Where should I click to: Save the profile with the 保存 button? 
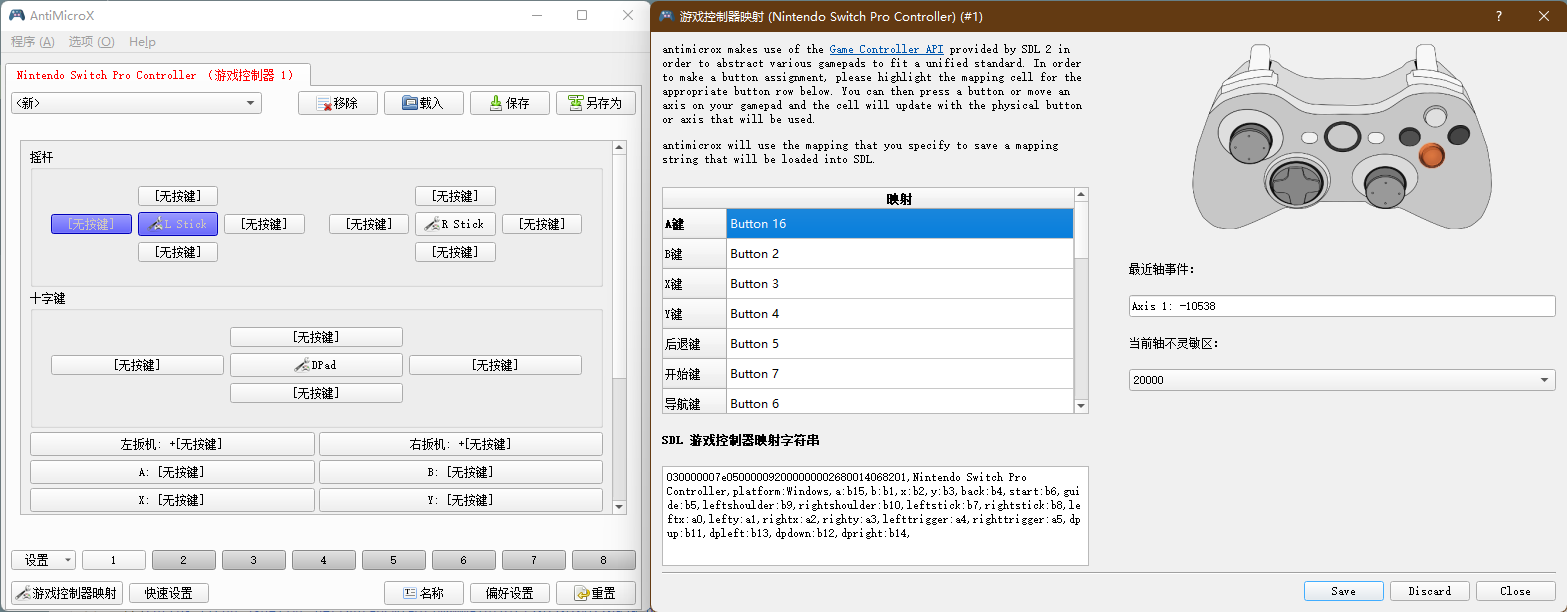coord(509,103)
